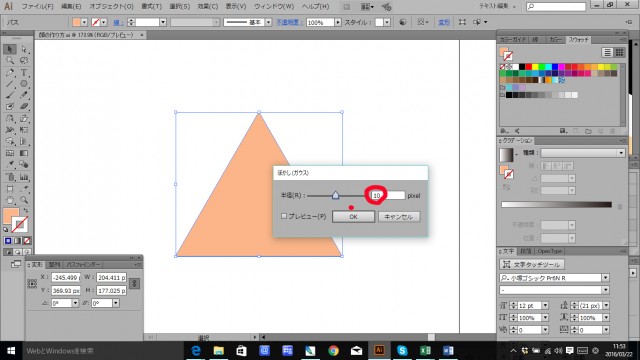Viewport: 640px width, 360px height.
Task: Select the Ellipse shape tool
Action: click(x=24, y=84)
